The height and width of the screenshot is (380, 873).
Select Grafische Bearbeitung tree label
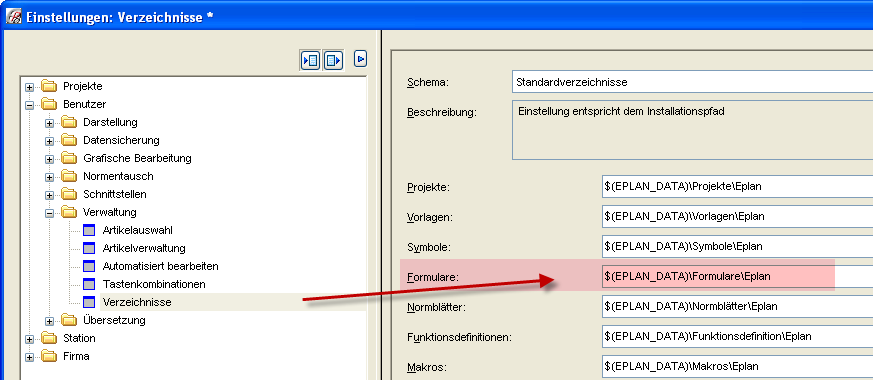point(138,158)
